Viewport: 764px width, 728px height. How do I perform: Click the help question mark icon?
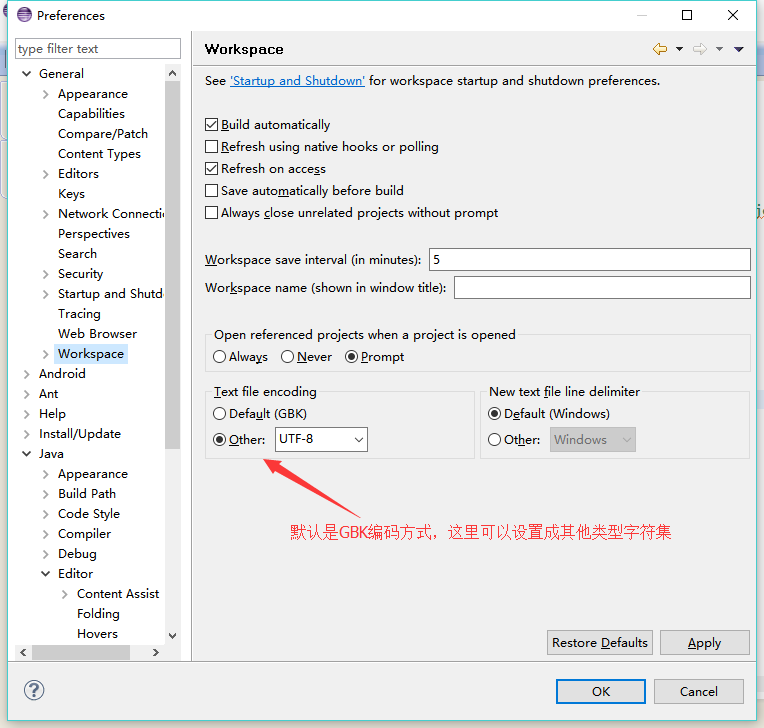[34, 690]
